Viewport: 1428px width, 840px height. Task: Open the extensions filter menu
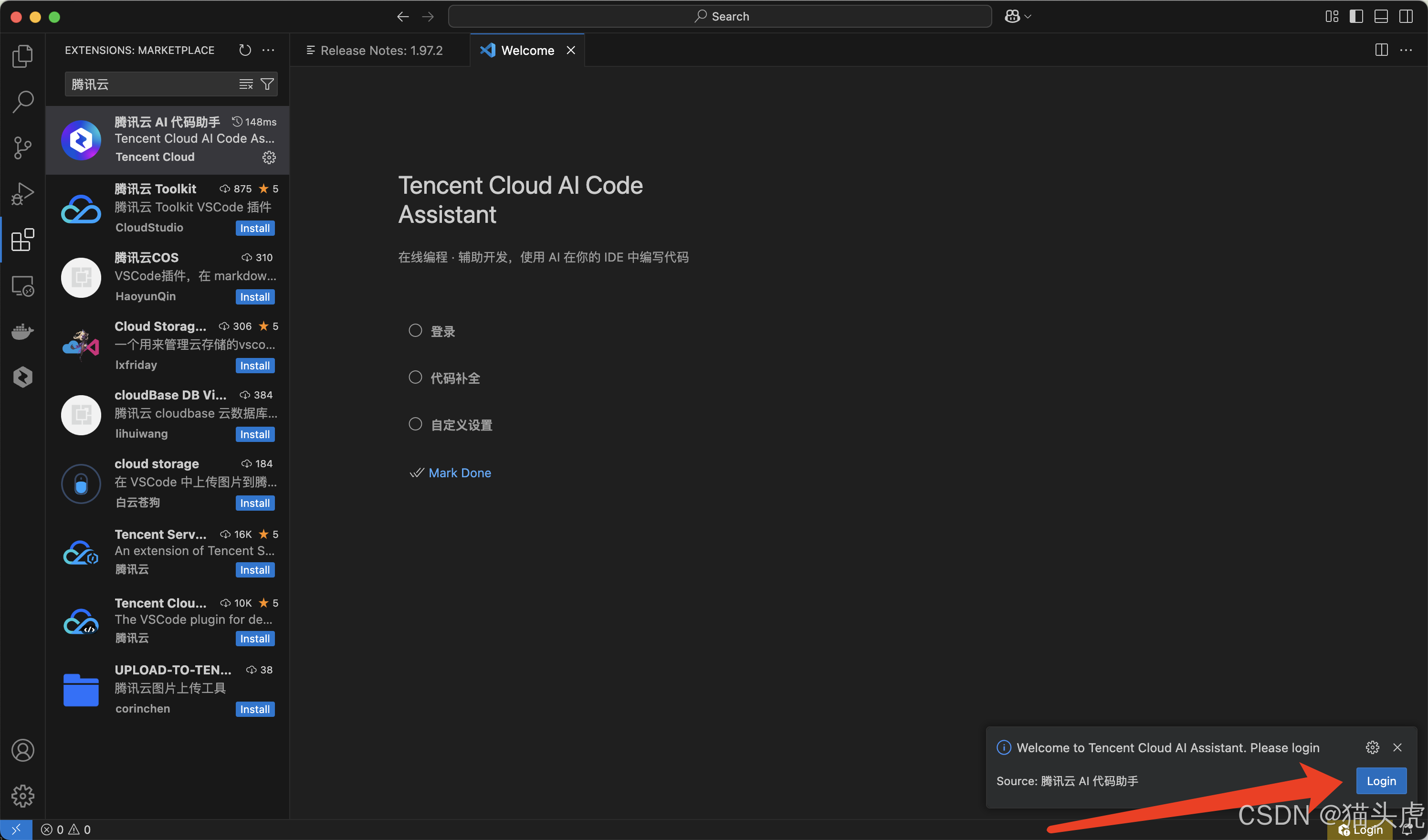tap(267, 84)
